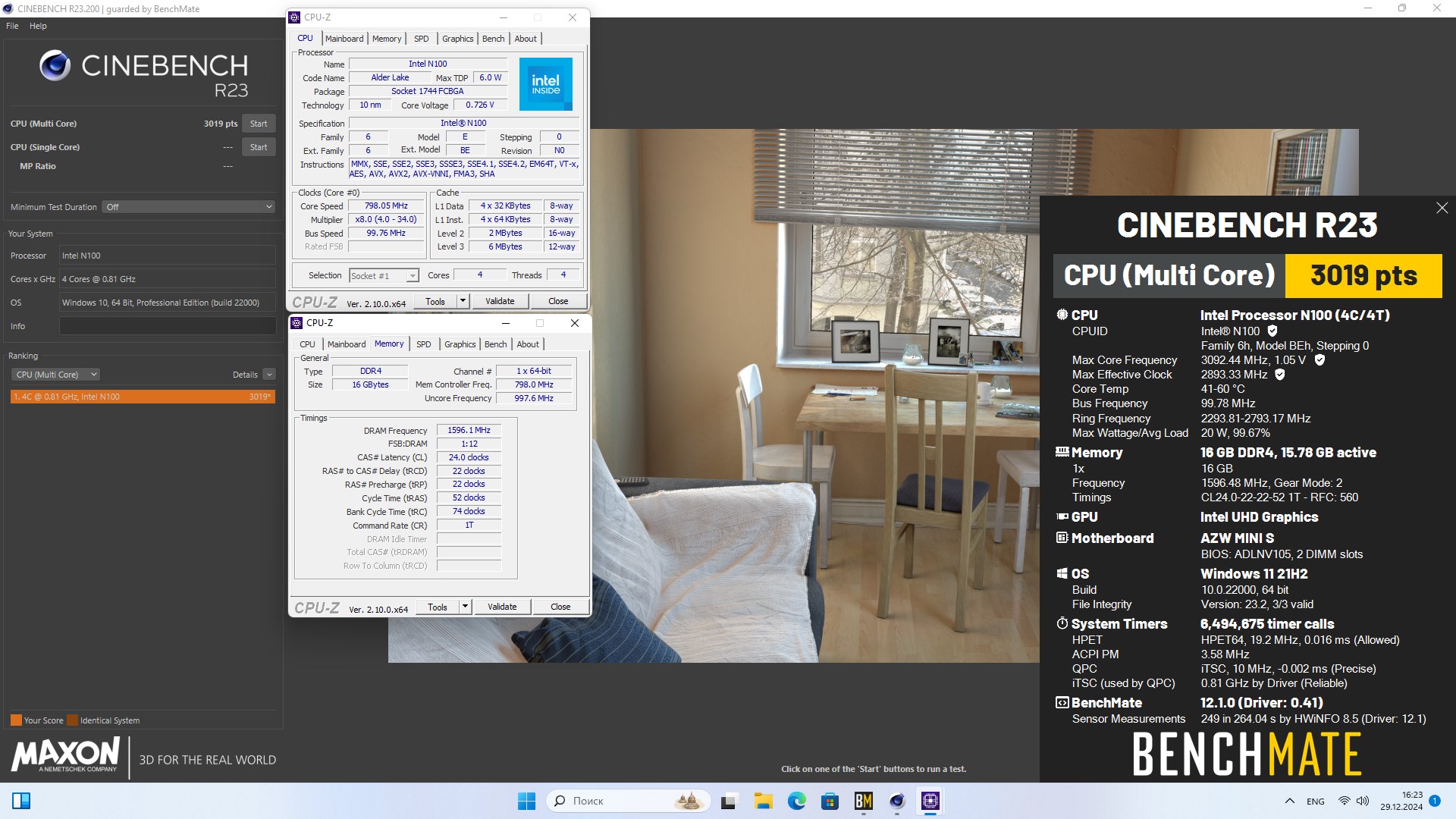Click verified shield beside Max Core Frequency value
1456x819 pixels.
(1319, 359)
